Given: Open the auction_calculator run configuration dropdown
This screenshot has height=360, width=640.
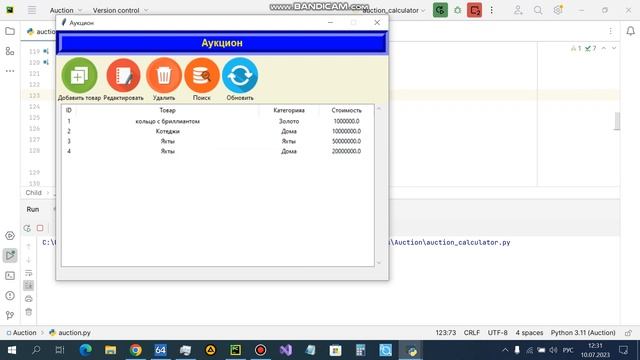Looking at the screenshot, I should click(x=393, y=10).
